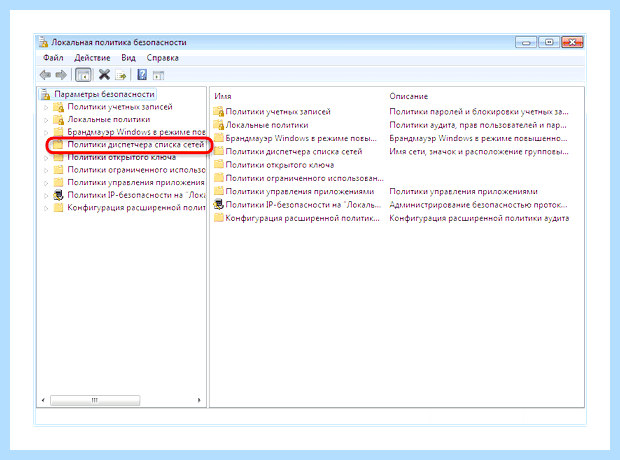620x460 pixels.
Task: Expand the Конфигурация расширенной политики tree node
Action: 46,208
